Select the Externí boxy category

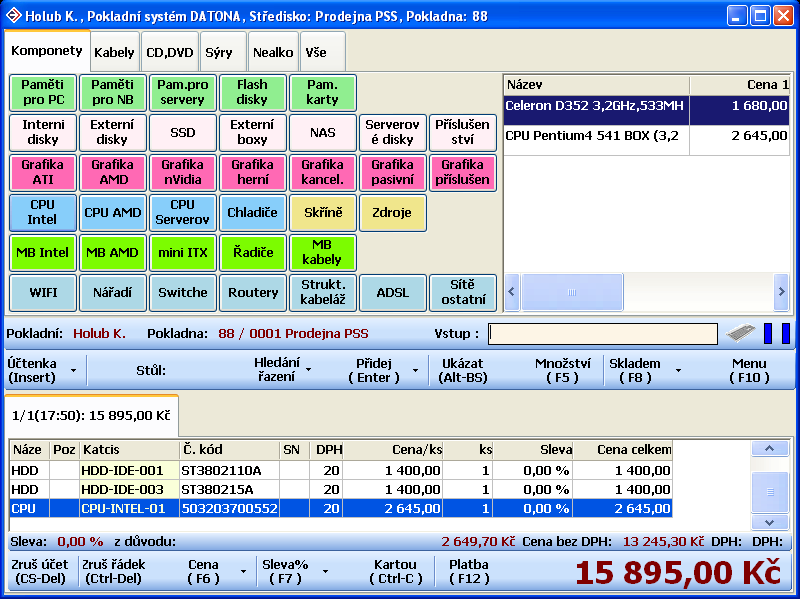253,133
